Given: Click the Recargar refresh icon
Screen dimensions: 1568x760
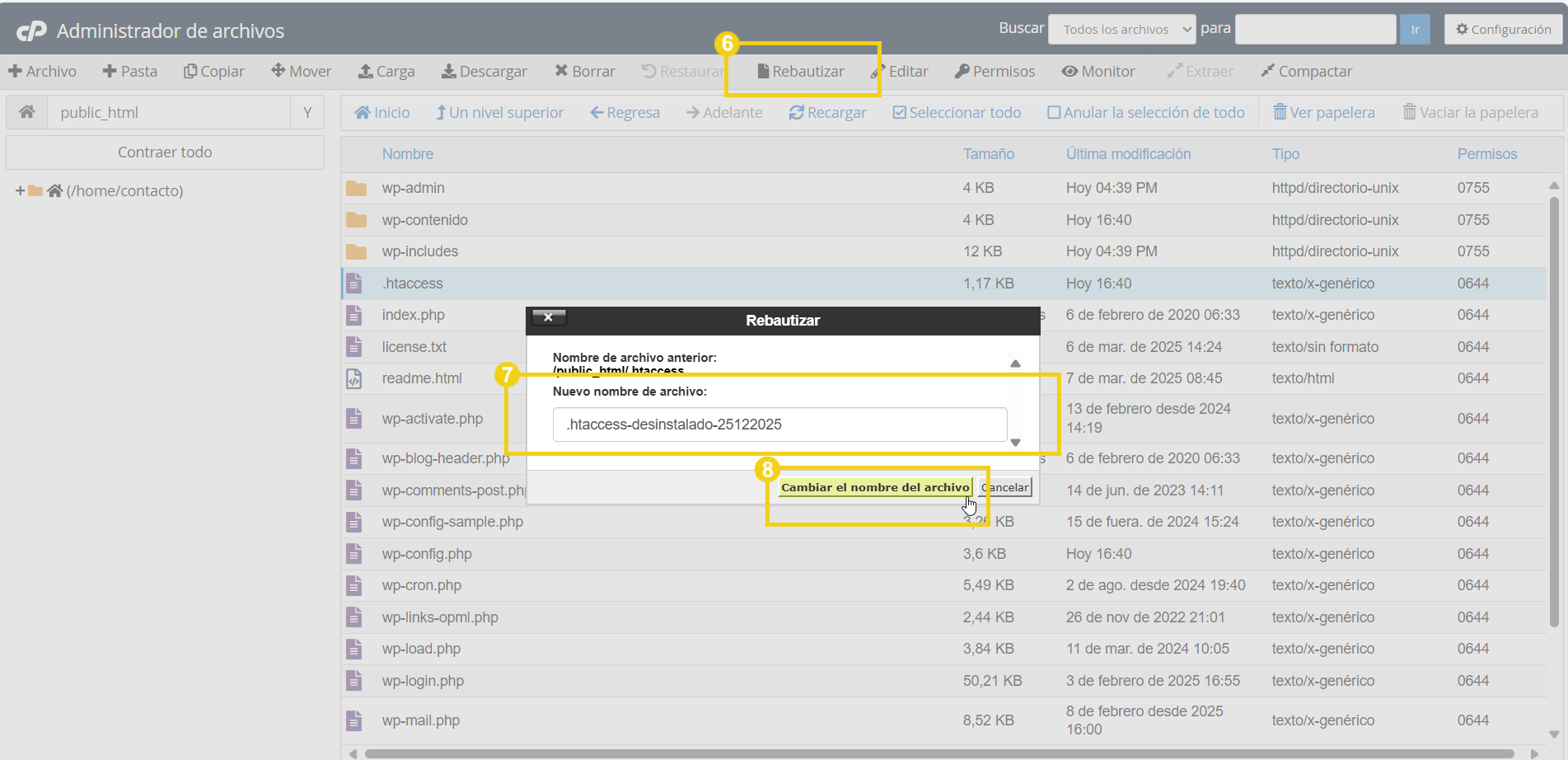Looking at the screenshot, I should 796,113.
